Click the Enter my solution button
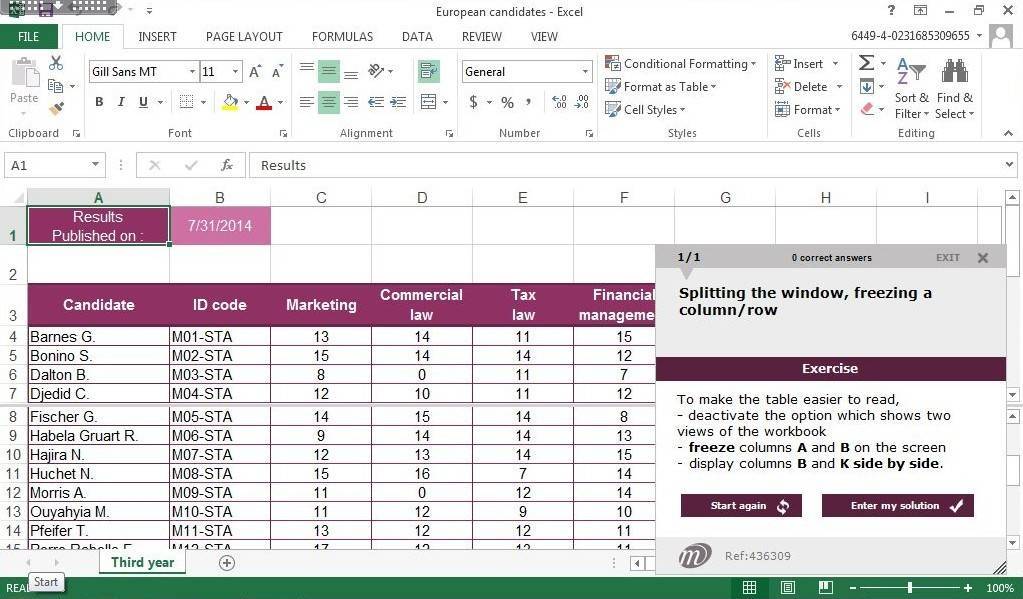 click(897, 505)
